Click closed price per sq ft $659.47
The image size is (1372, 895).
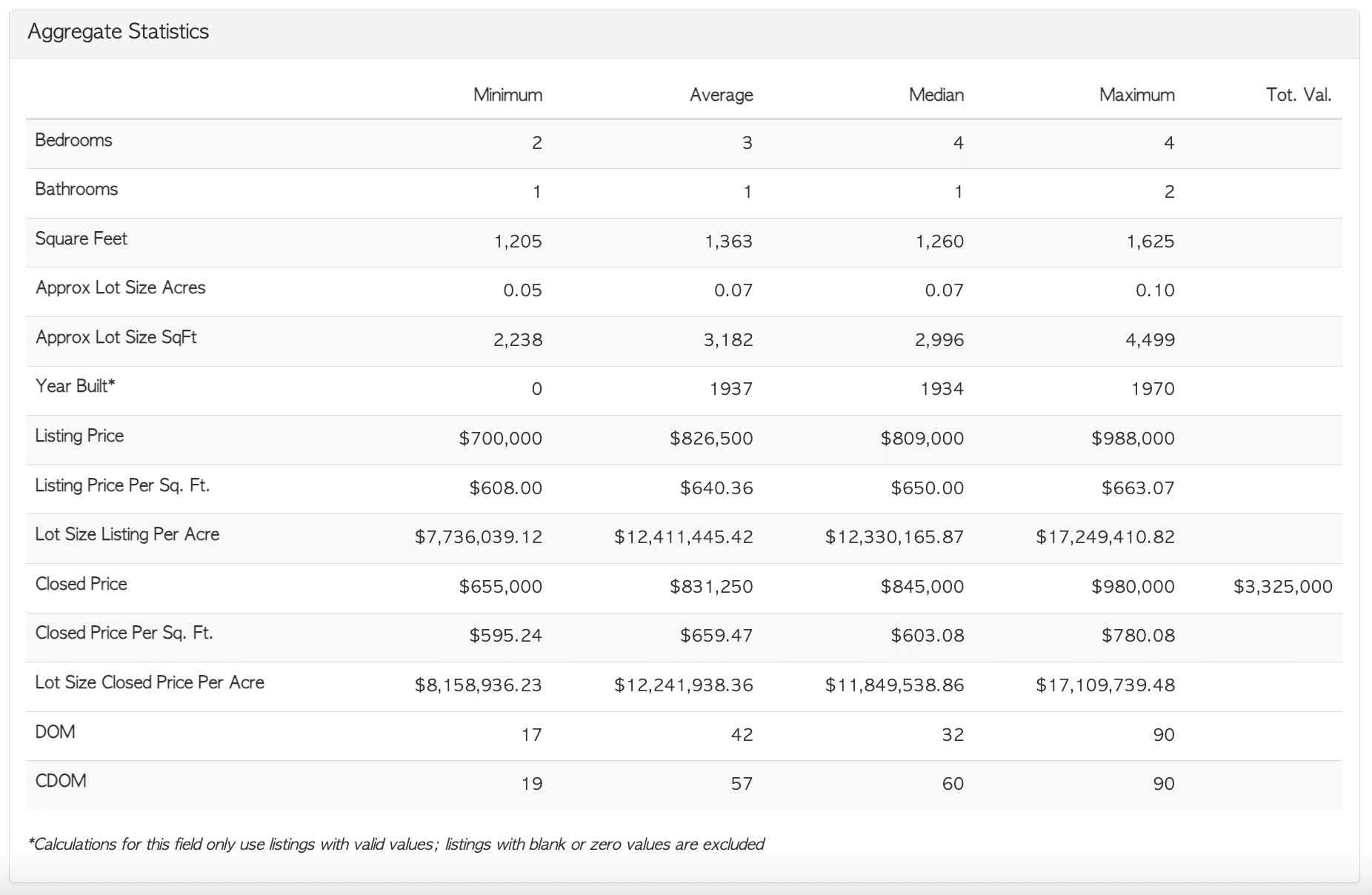[717, 636]
